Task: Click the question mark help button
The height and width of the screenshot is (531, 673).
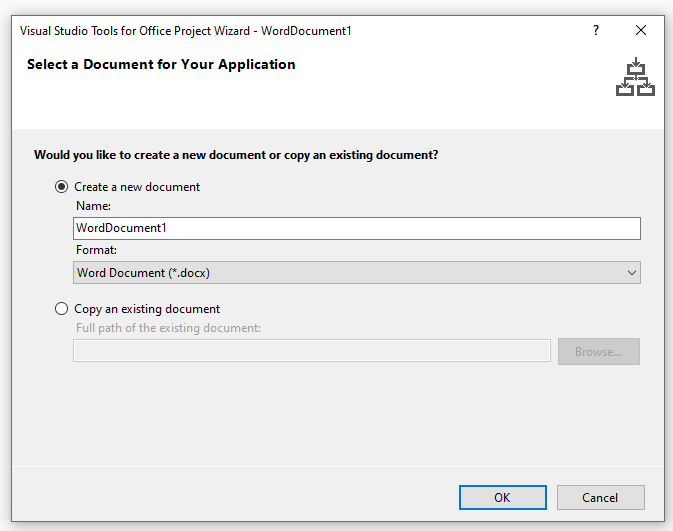Action: click(596, 30)
